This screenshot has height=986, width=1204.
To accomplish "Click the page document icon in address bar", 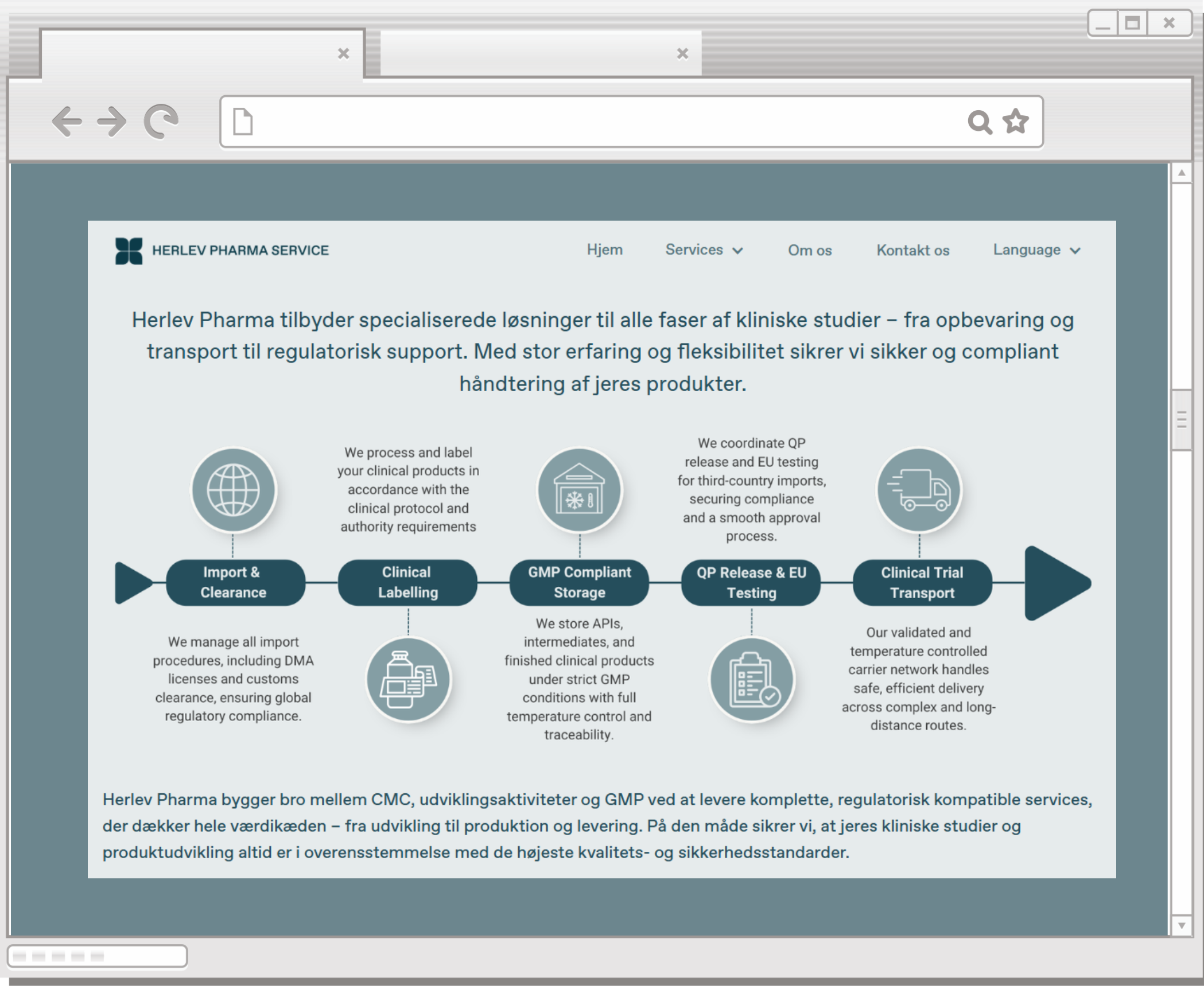I will tap(243, 122).
